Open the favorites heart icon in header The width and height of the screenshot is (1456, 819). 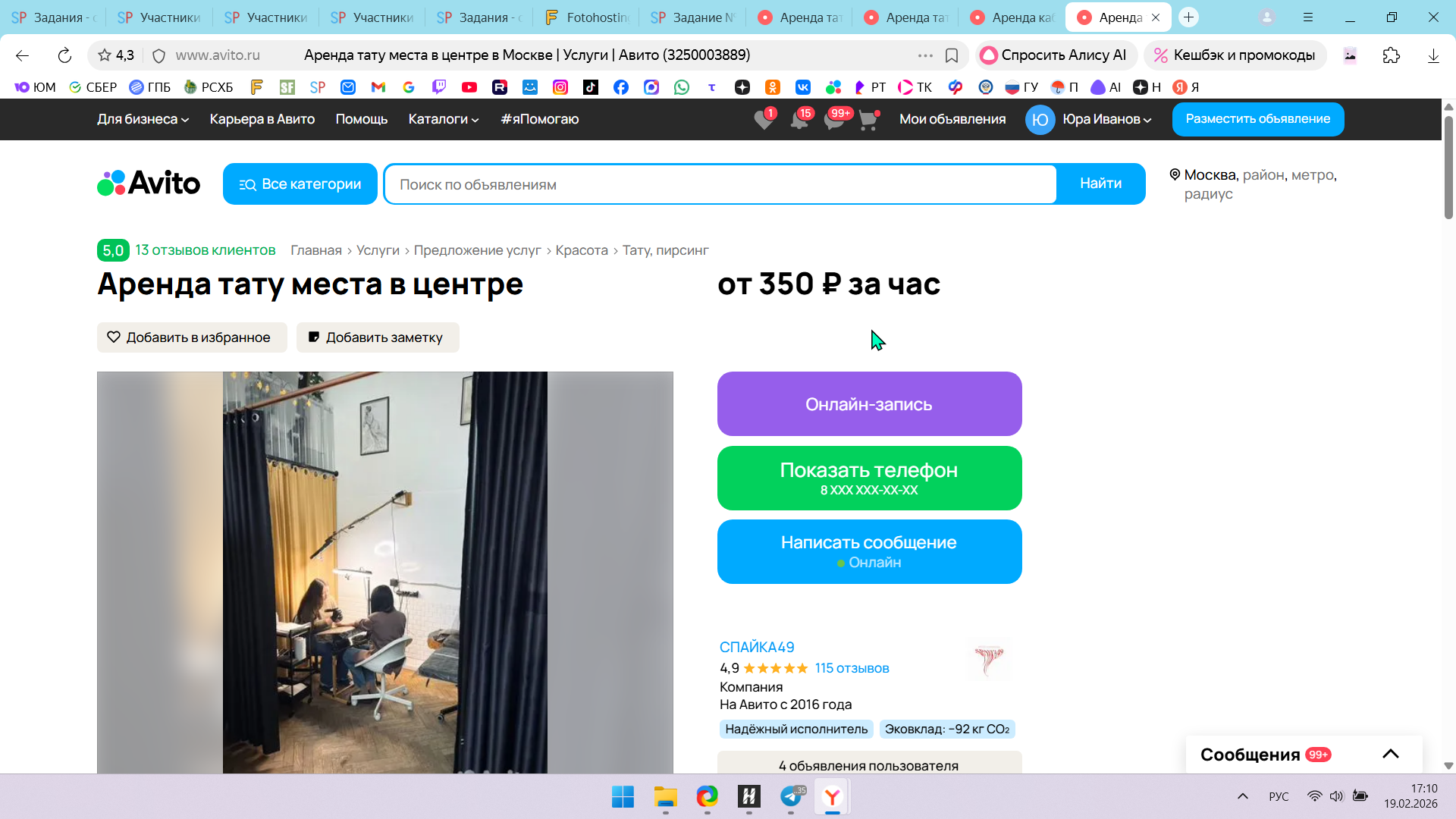pyautogui.click(x=764, y=120)
